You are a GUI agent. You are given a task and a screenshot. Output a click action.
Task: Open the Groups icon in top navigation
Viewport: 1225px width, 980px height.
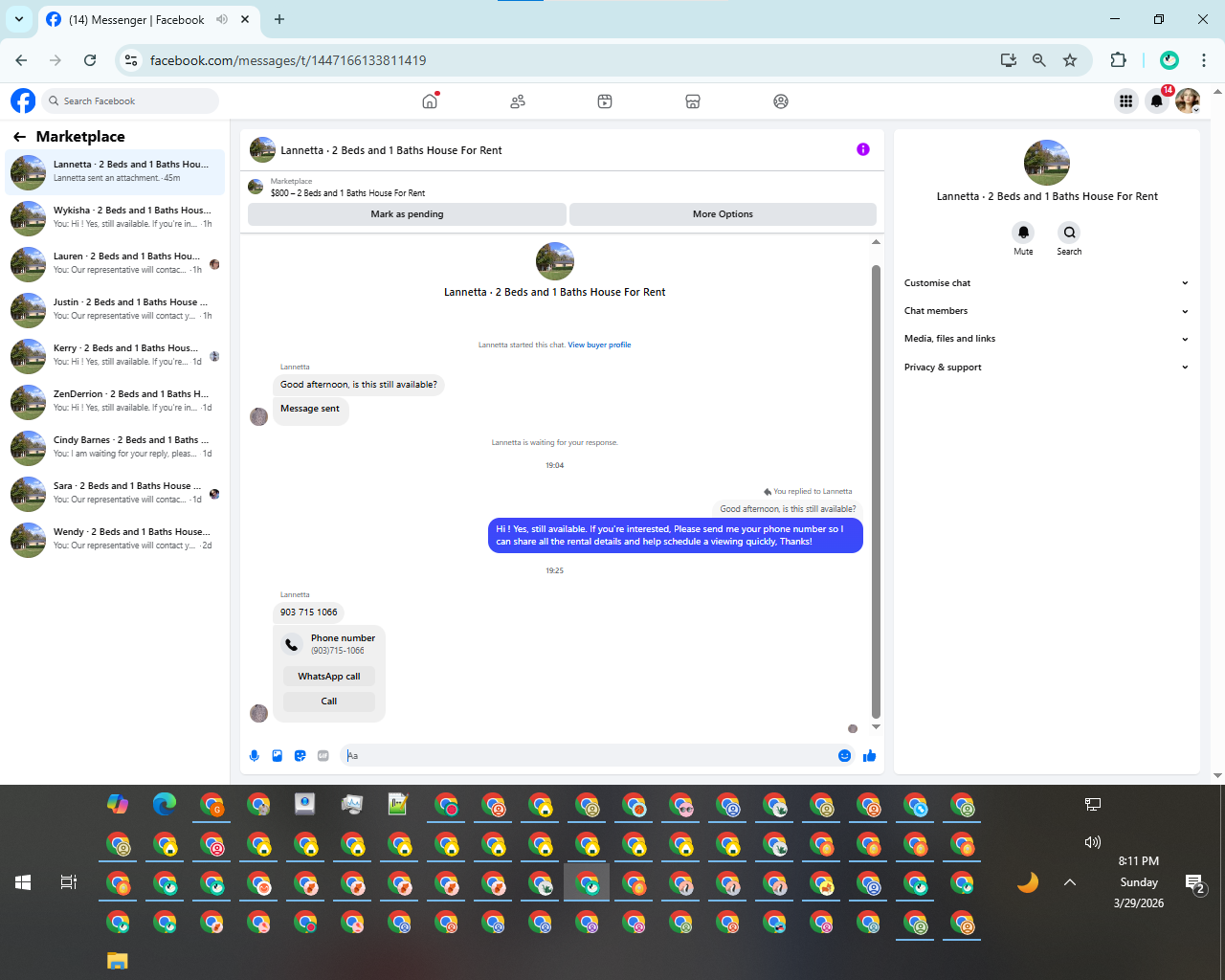pos(781,100)
